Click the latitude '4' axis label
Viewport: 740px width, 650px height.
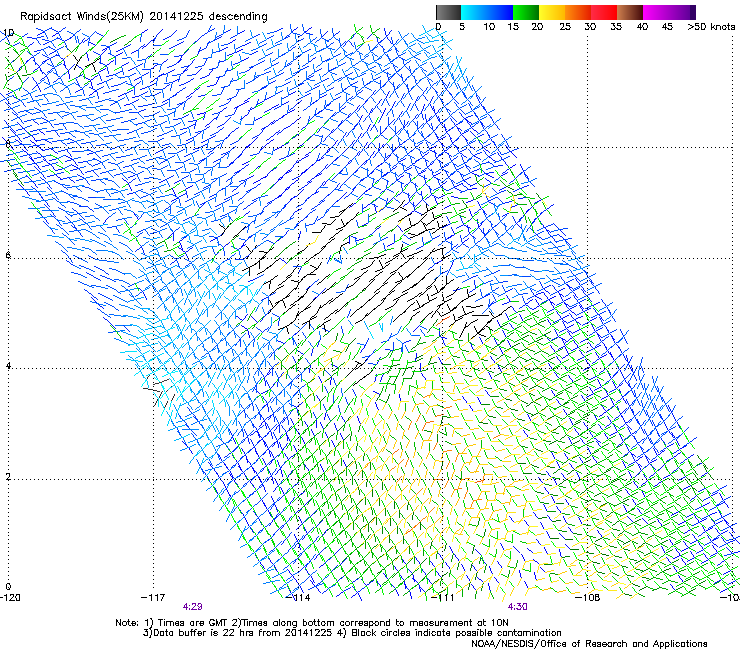8,366
